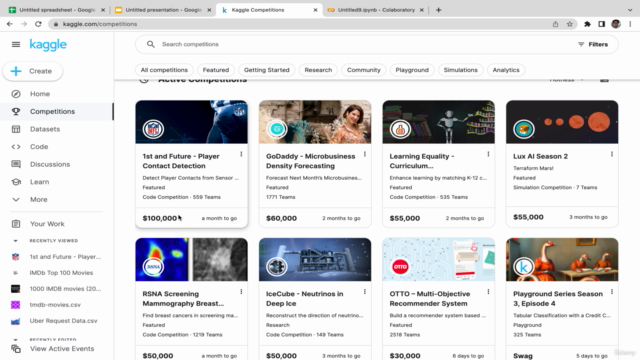Reload the page
This screenshot has width=640, height=360.
tap(38, 24)
